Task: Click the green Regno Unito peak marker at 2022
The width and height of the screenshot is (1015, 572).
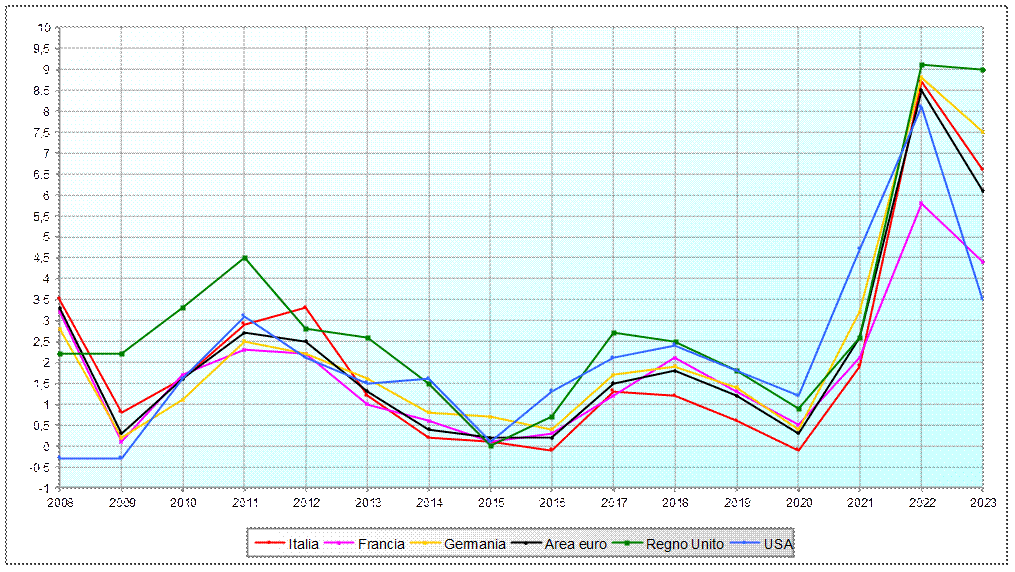Action: point(921,65)
